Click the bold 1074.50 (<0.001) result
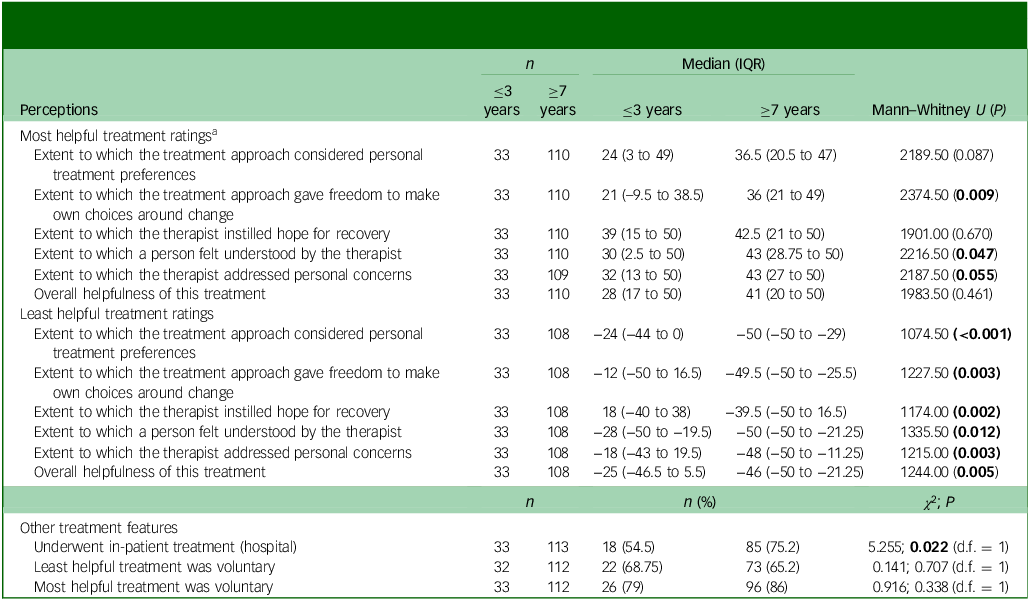This screenshot has width=1029, height=600. [937, 333]
